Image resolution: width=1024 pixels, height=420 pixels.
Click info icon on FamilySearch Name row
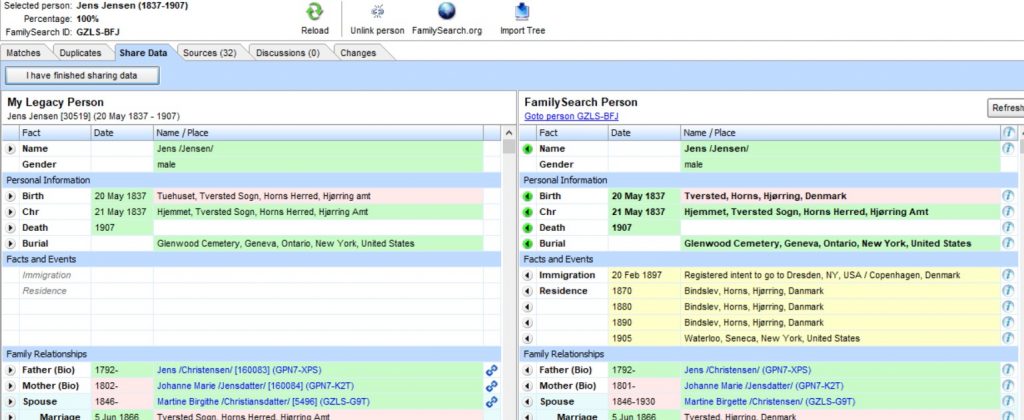[1008, 149]
